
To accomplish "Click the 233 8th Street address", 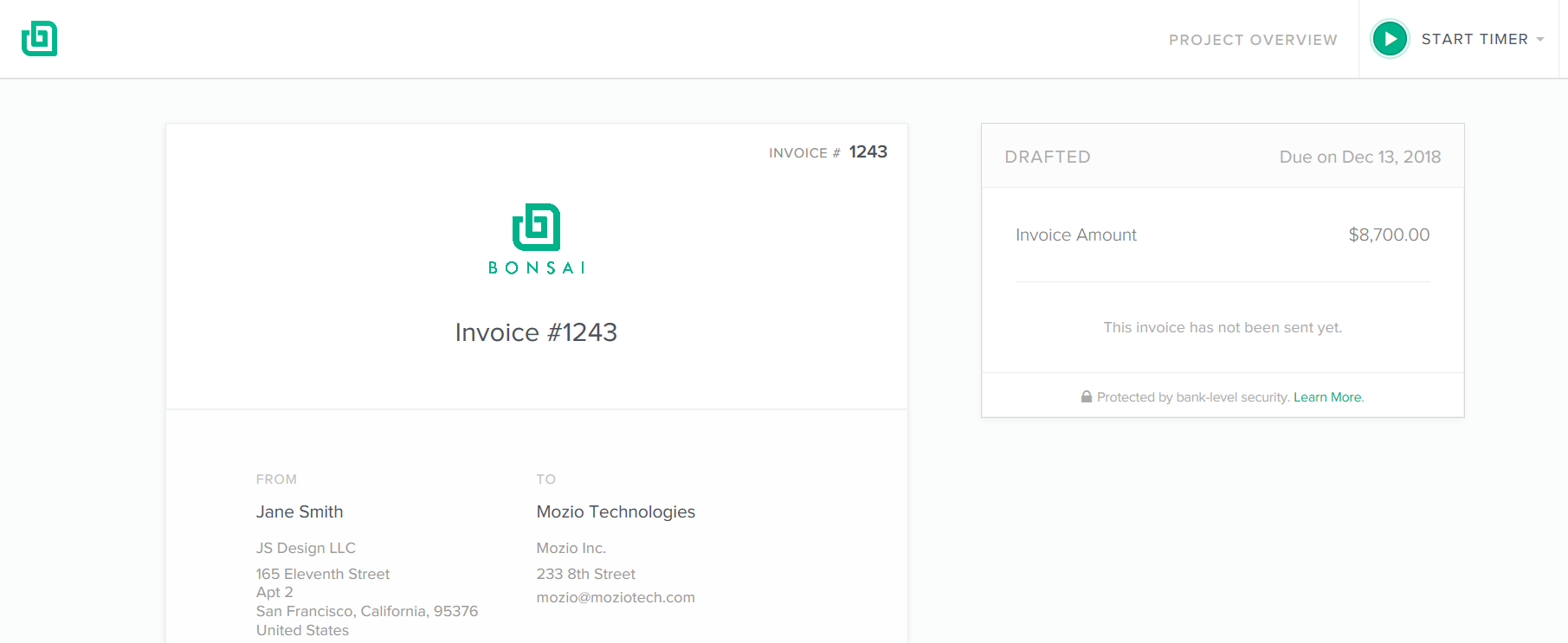I will 586,574.
